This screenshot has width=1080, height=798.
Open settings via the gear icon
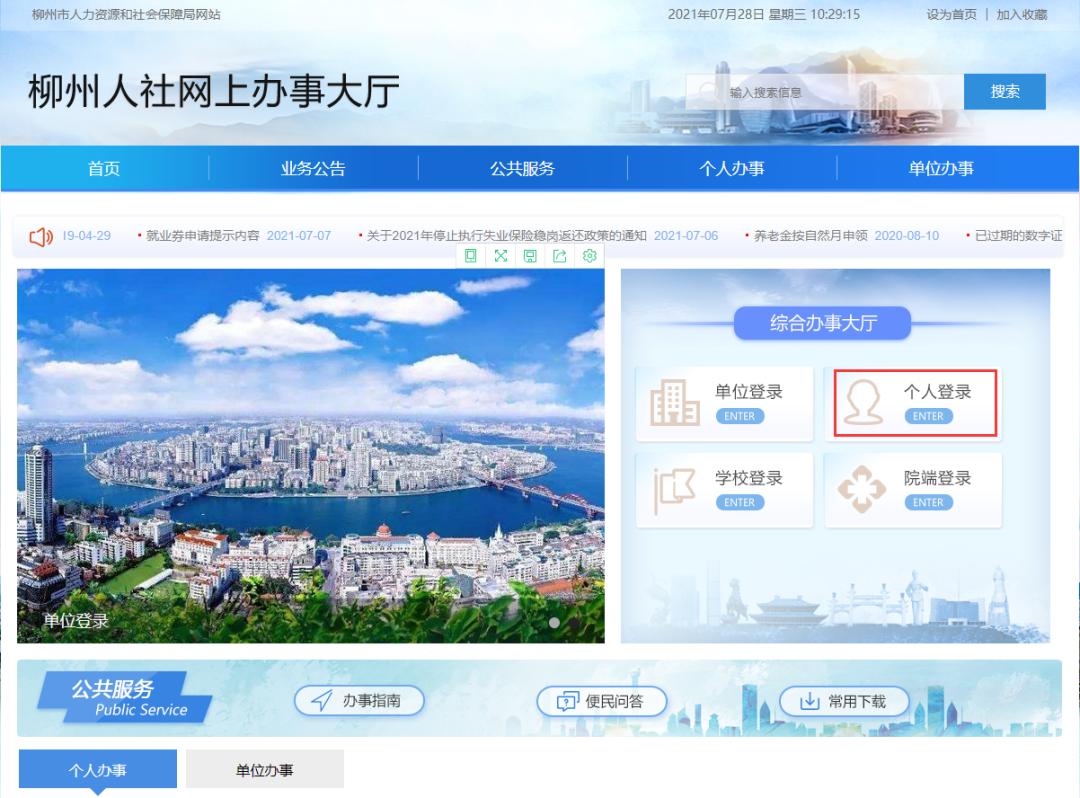click(590, 255)
